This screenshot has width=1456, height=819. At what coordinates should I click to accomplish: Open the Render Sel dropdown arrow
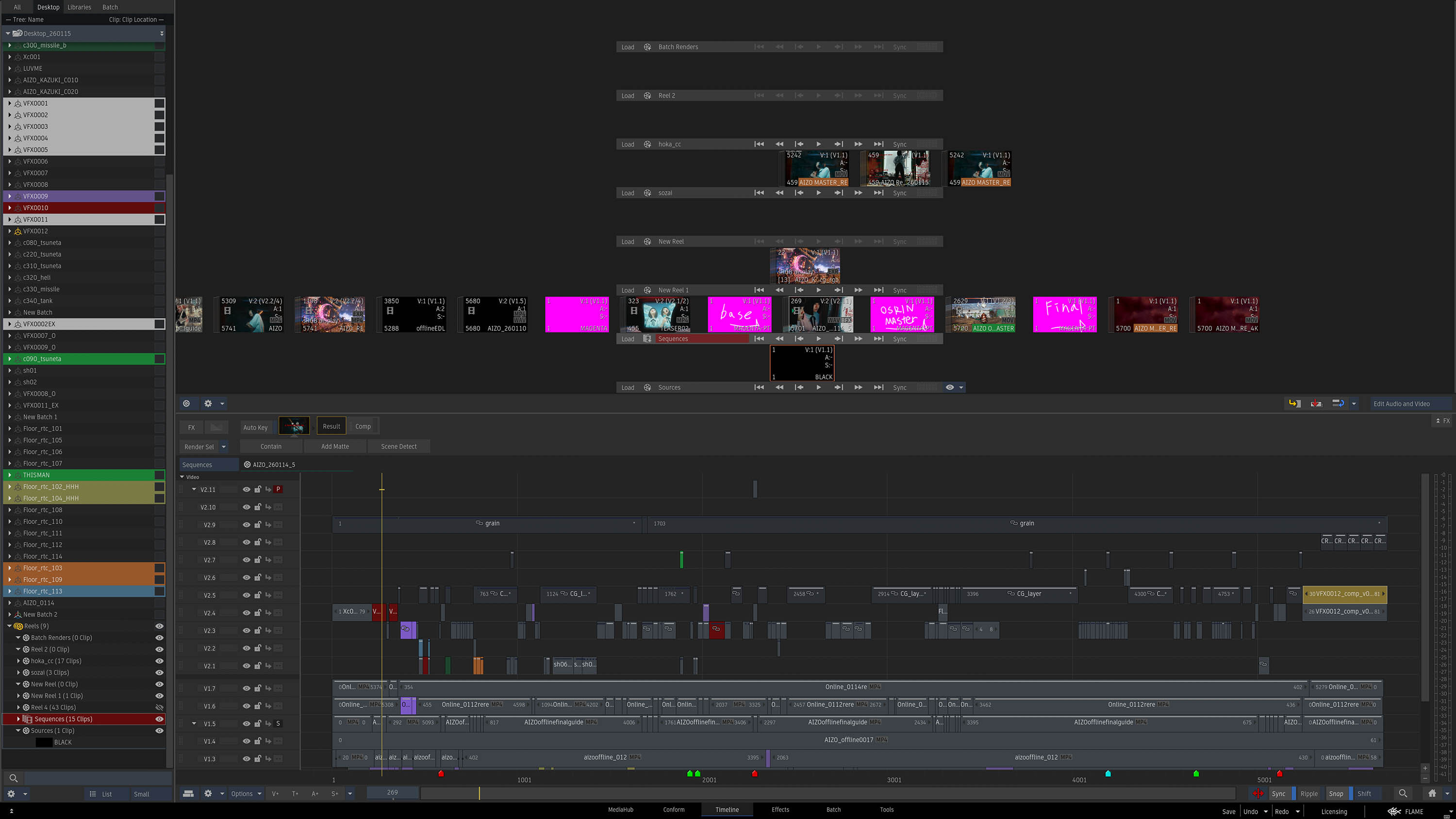pos(224,446)
